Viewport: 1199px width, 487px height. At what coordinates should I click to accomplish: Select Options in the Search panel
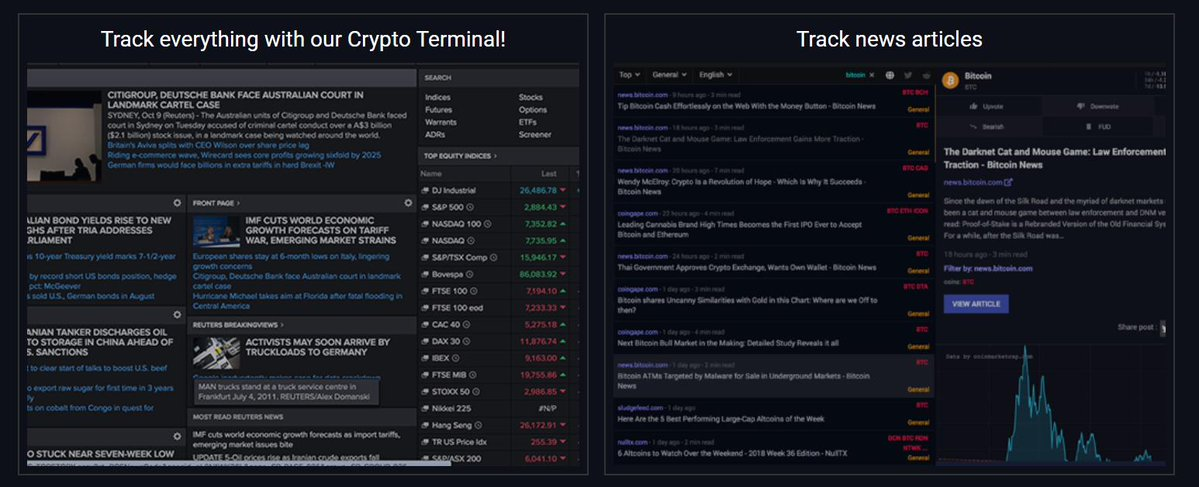[x=533, y=109]
